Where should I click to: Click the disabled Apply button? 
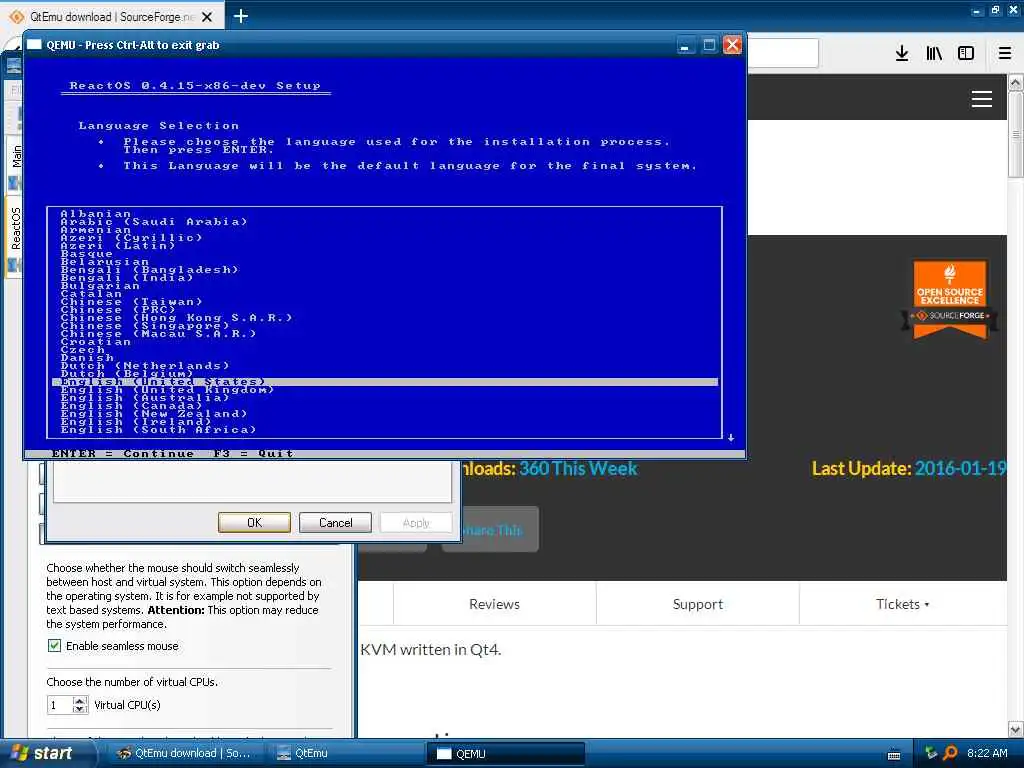416,522
